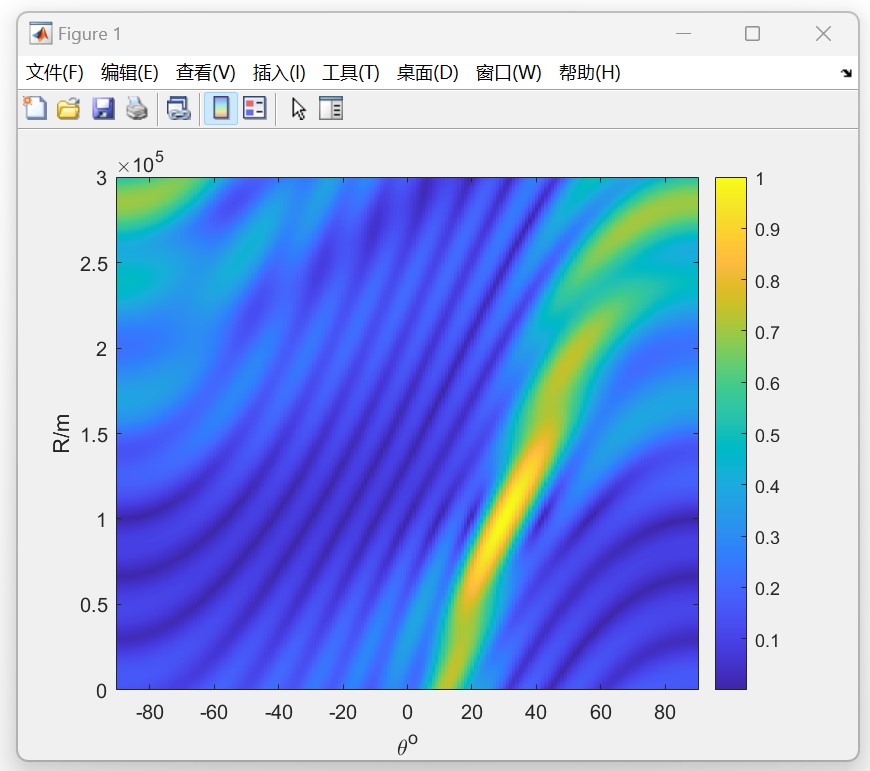Click the x-axis tick label 40
Image resolution: width=870 pixels, height=771 pixels.
pos(535,712)
